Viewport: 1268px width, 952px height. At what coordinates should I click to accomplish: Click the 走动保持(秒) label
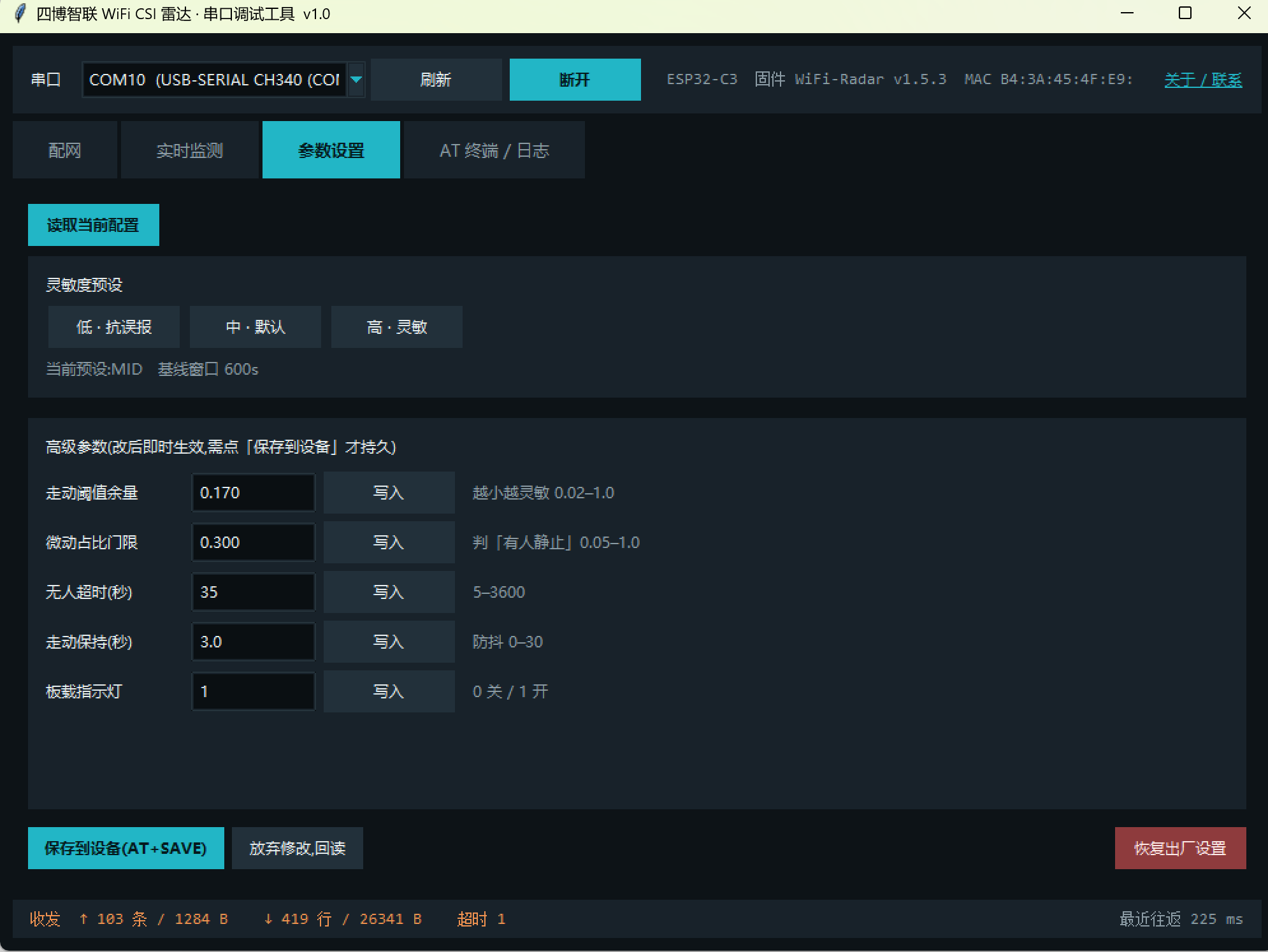pos(89,642)
